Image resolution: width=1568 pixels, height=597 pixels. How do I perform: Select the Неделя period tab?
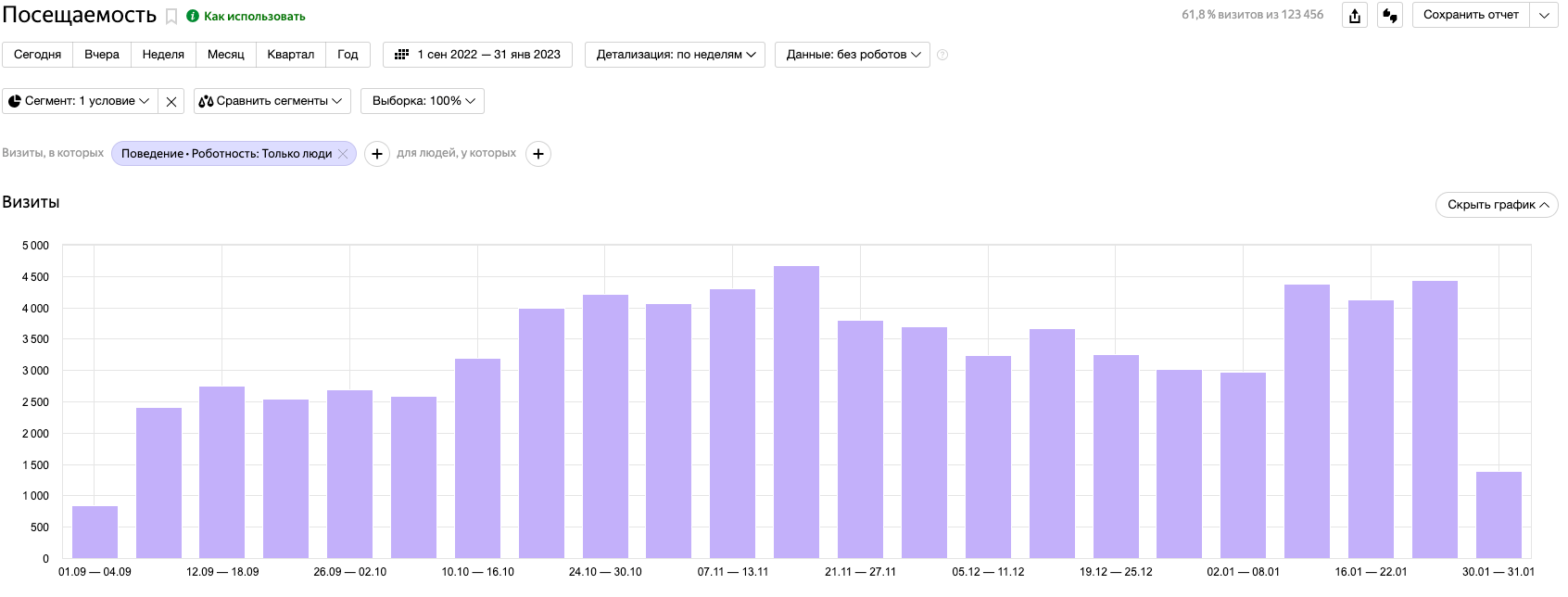[163, 55]
